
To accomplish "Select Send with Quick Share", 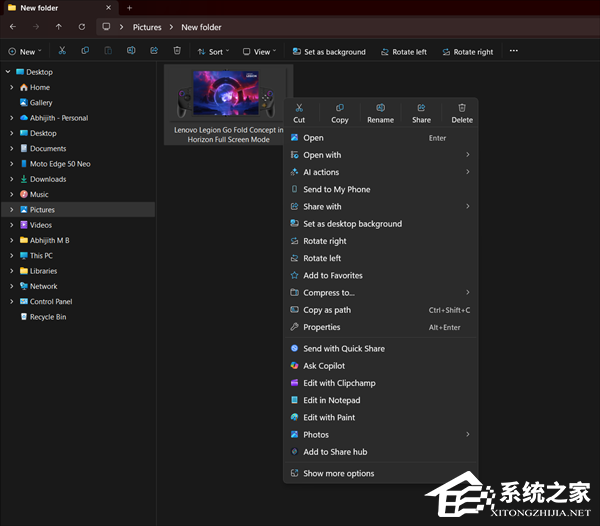I will click(x=380, y=348).
